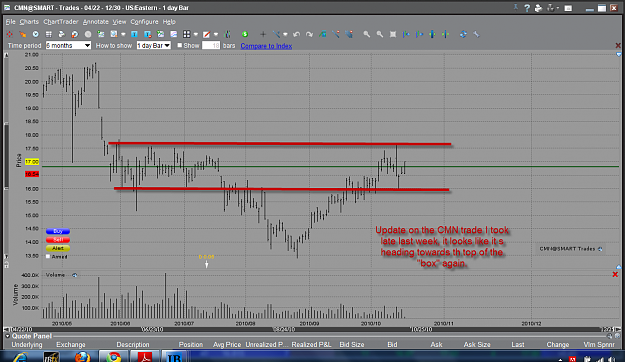Open Google Chrome from the taskbar

tap(113, 356)
